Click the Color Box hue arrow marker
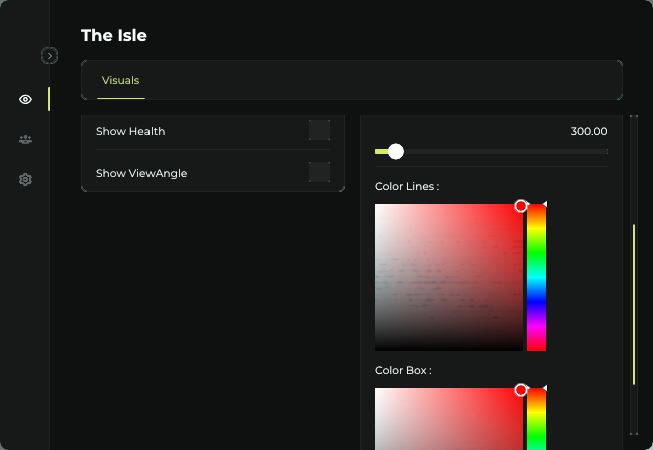Screen dimensions: 653x450 (544, 388)
